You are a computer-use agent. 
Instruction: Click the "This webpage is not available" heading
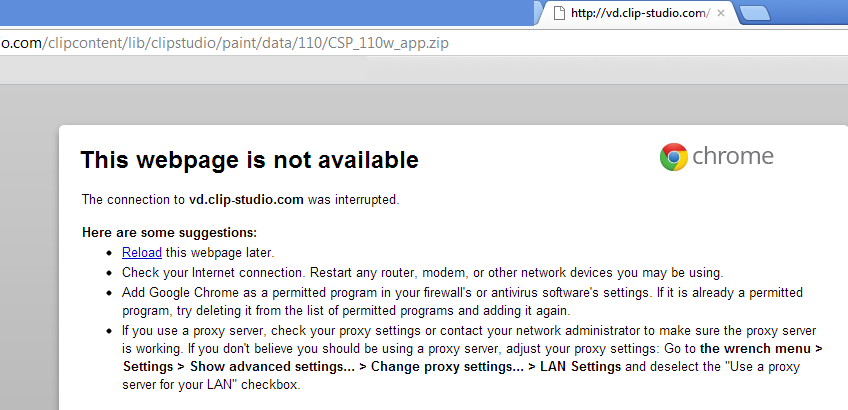pos(249,160)
